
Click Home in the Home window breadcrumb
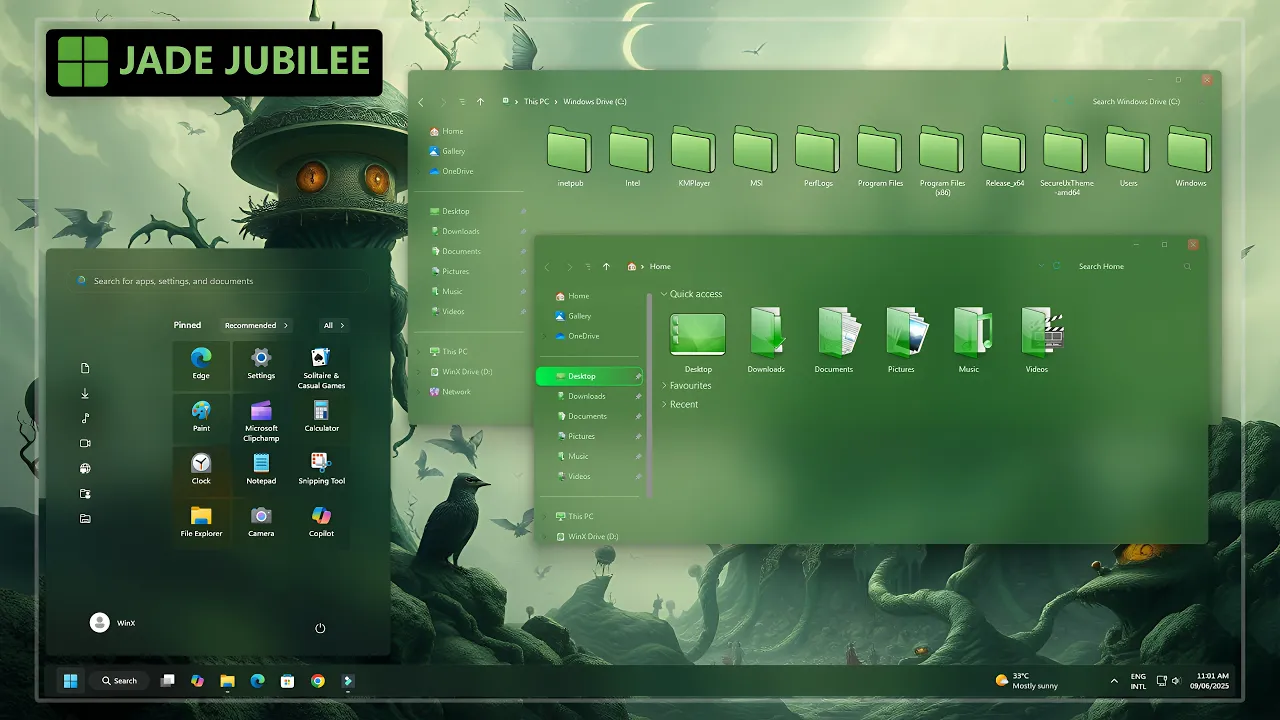point(660,267)
